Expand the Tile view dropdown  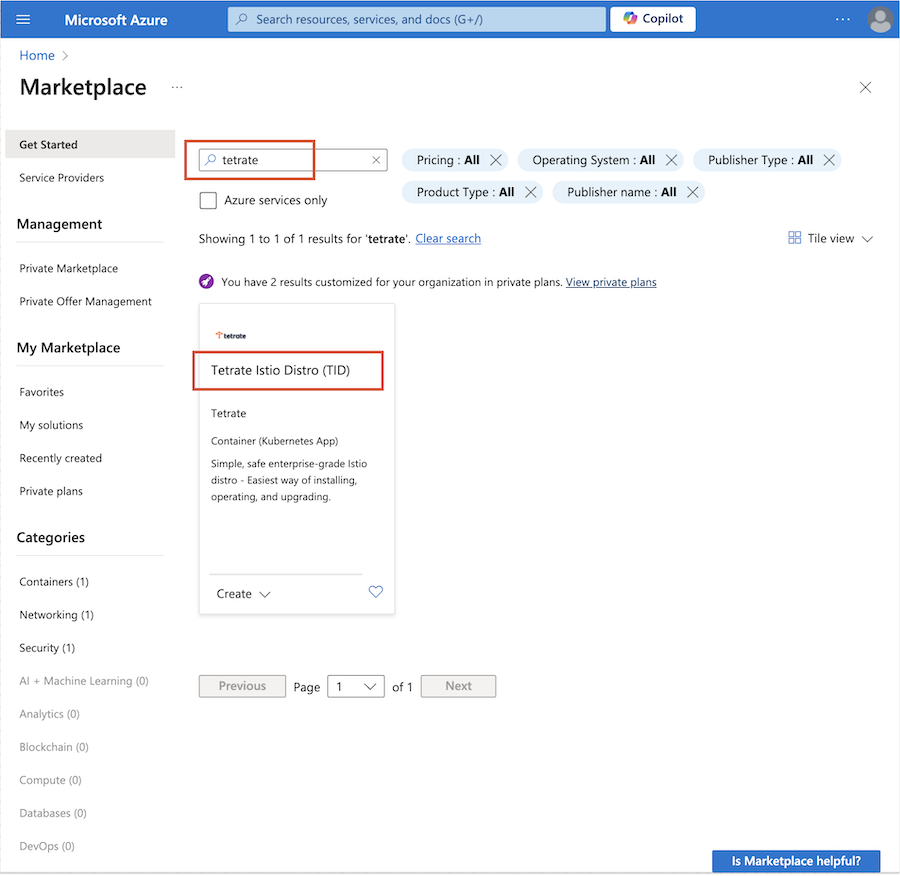831,239
